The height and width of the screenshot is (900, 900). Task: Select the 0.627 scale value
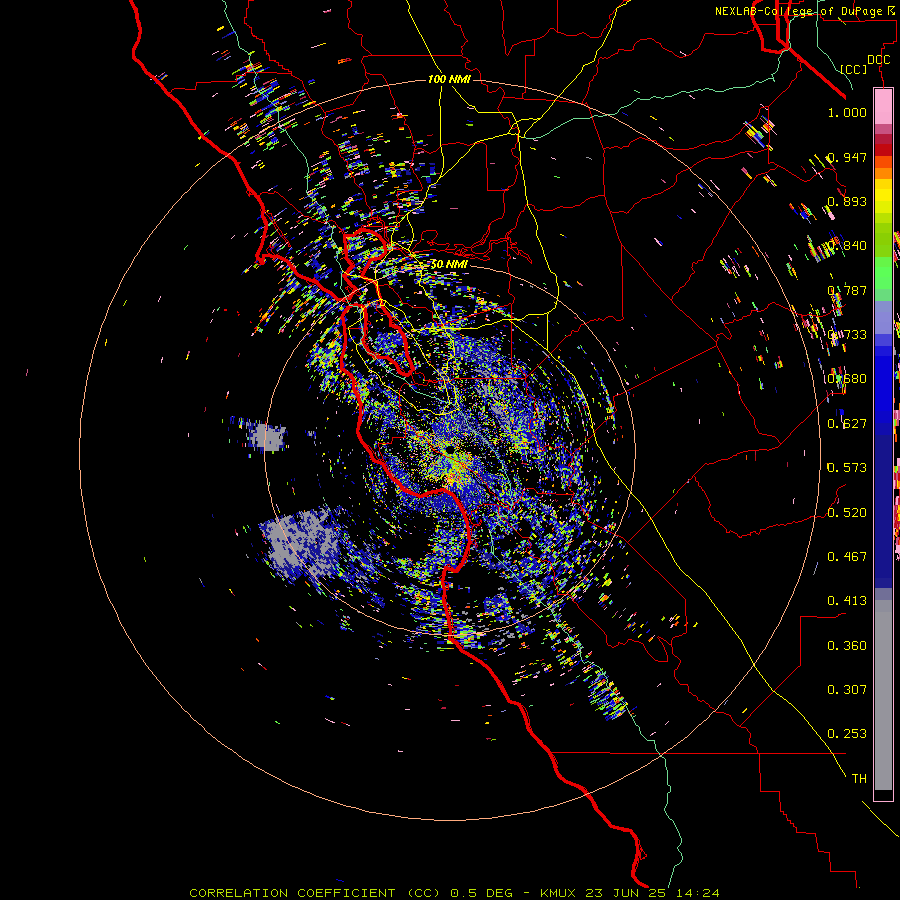[847, 424]
